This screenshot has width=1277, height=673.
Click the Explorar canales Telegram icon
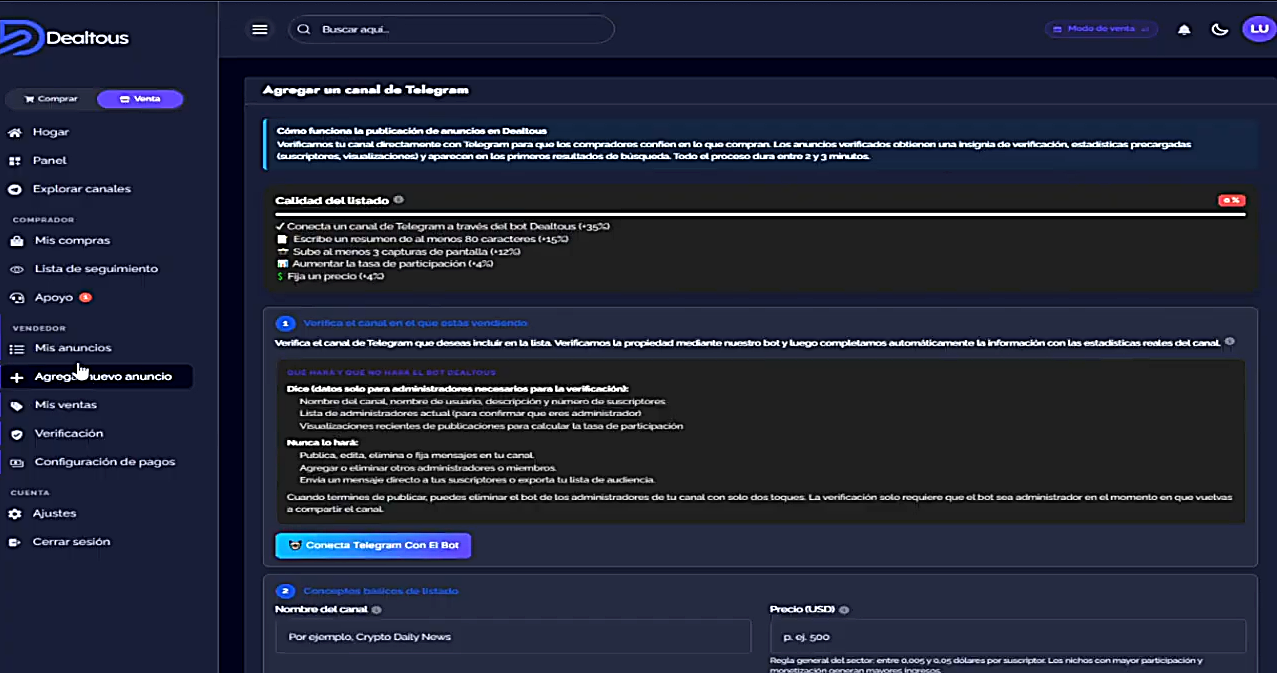click(15, 189)
